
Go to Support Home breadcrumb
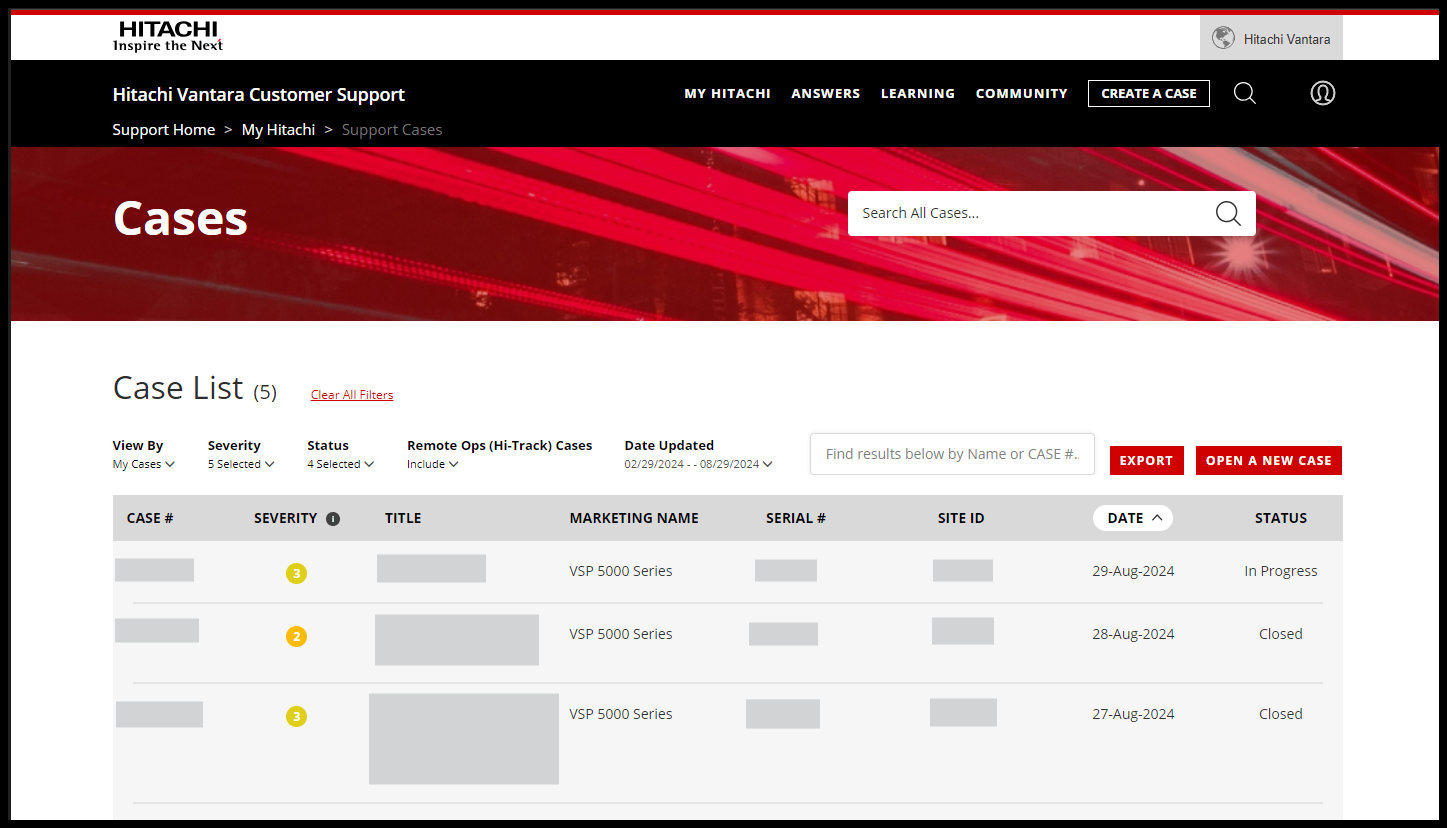[164, 130]
